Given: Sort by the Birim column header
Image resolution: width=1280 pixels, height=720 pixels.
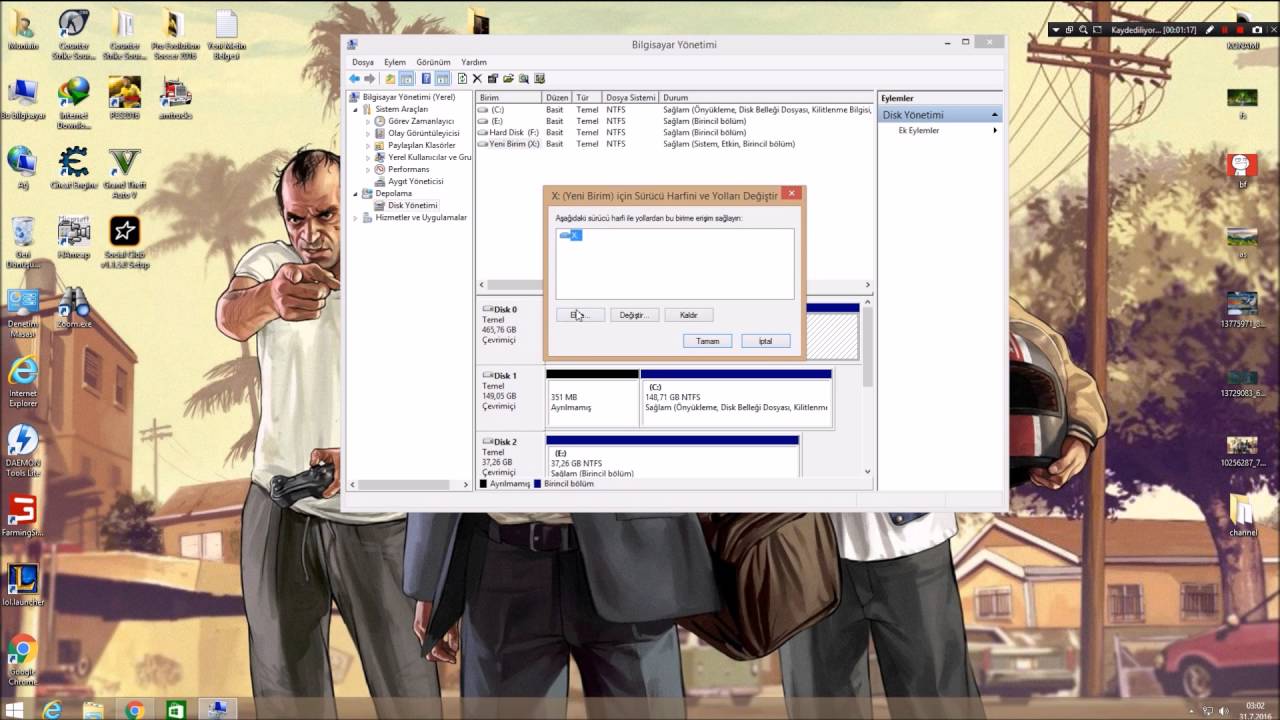Looking at the screenshot, I should tap(509, 98).
